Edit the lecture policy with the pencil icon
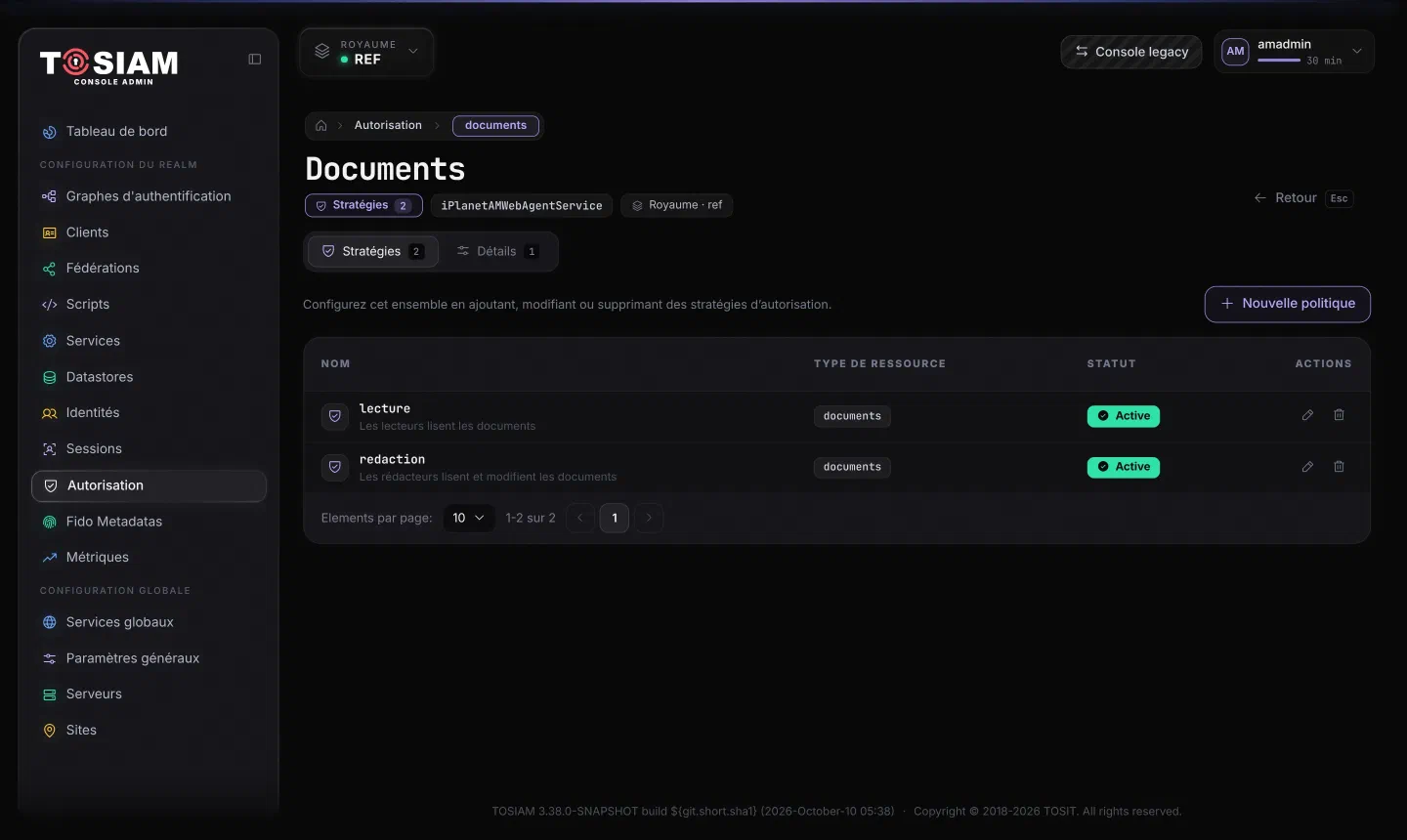Image resolution: width=1407 pixels, height=840 pixels. 1307,415
